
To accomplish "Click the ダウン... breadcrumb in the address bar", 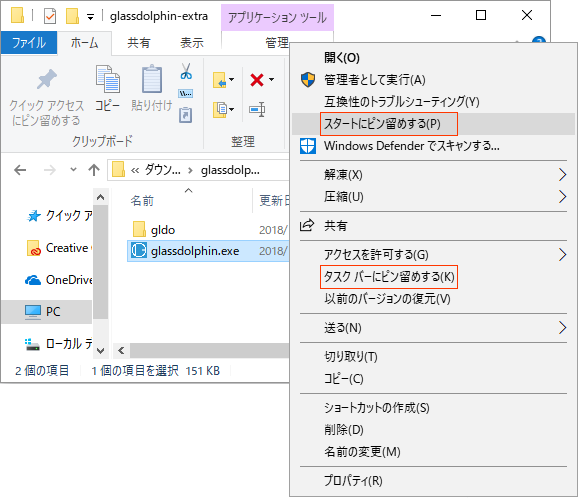I will (162, 170).
